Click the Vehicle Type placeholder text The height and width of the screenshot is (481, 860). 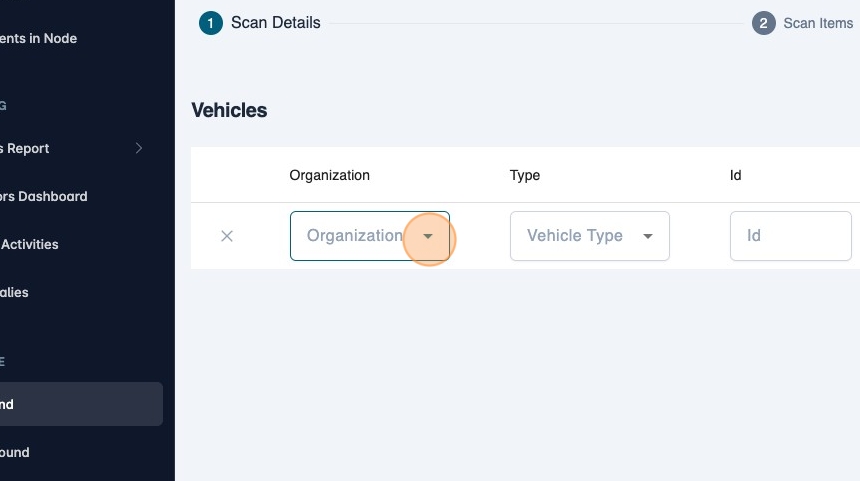(x=574, y=236)
